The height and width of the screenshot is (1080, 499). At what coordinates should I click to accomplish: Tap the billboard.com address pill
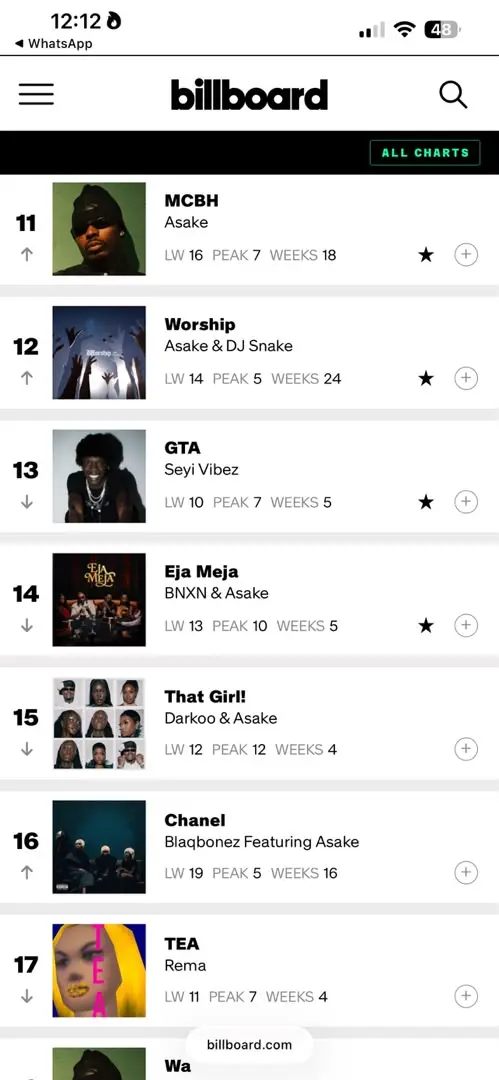(249, 1045)
